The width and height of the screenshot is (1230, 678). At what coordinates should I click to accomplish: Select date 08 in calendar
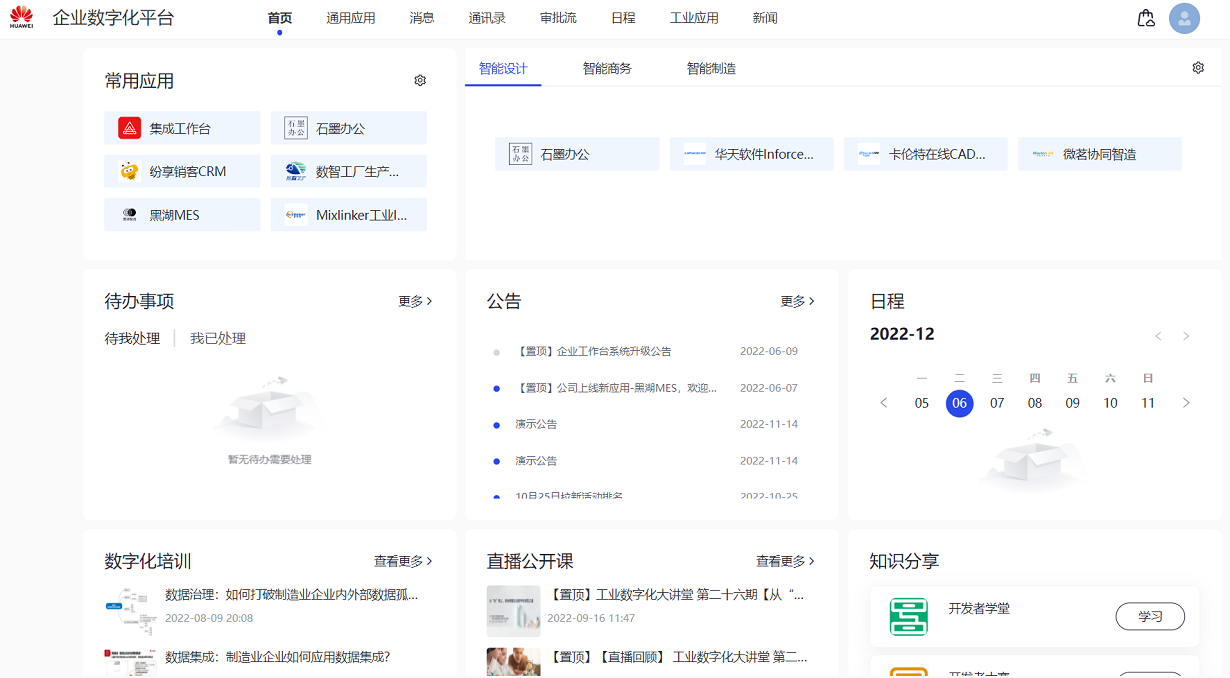click(1035, 403)
